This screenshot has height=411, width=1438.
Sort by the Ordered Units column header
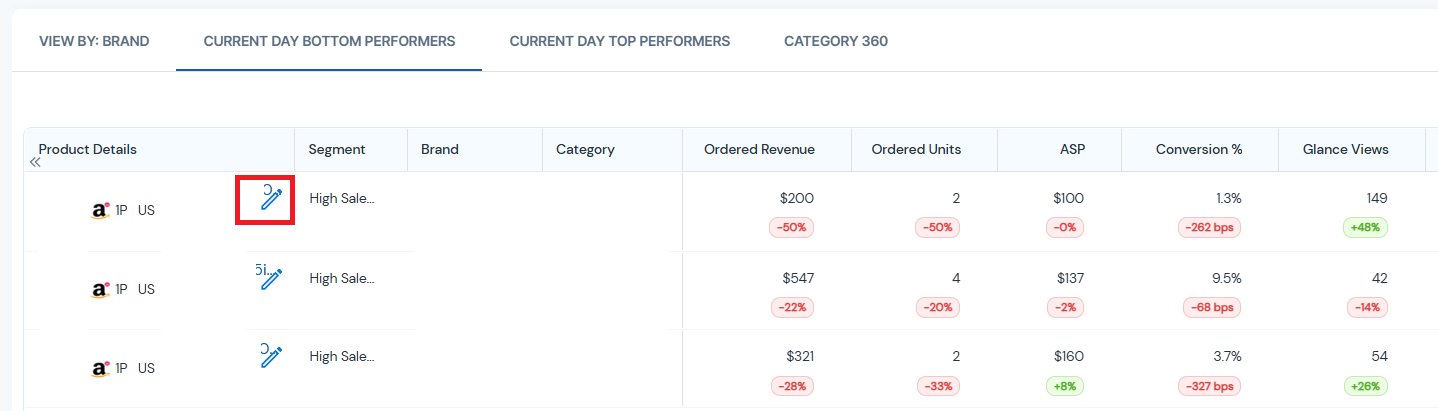click(x=916, y=149)
